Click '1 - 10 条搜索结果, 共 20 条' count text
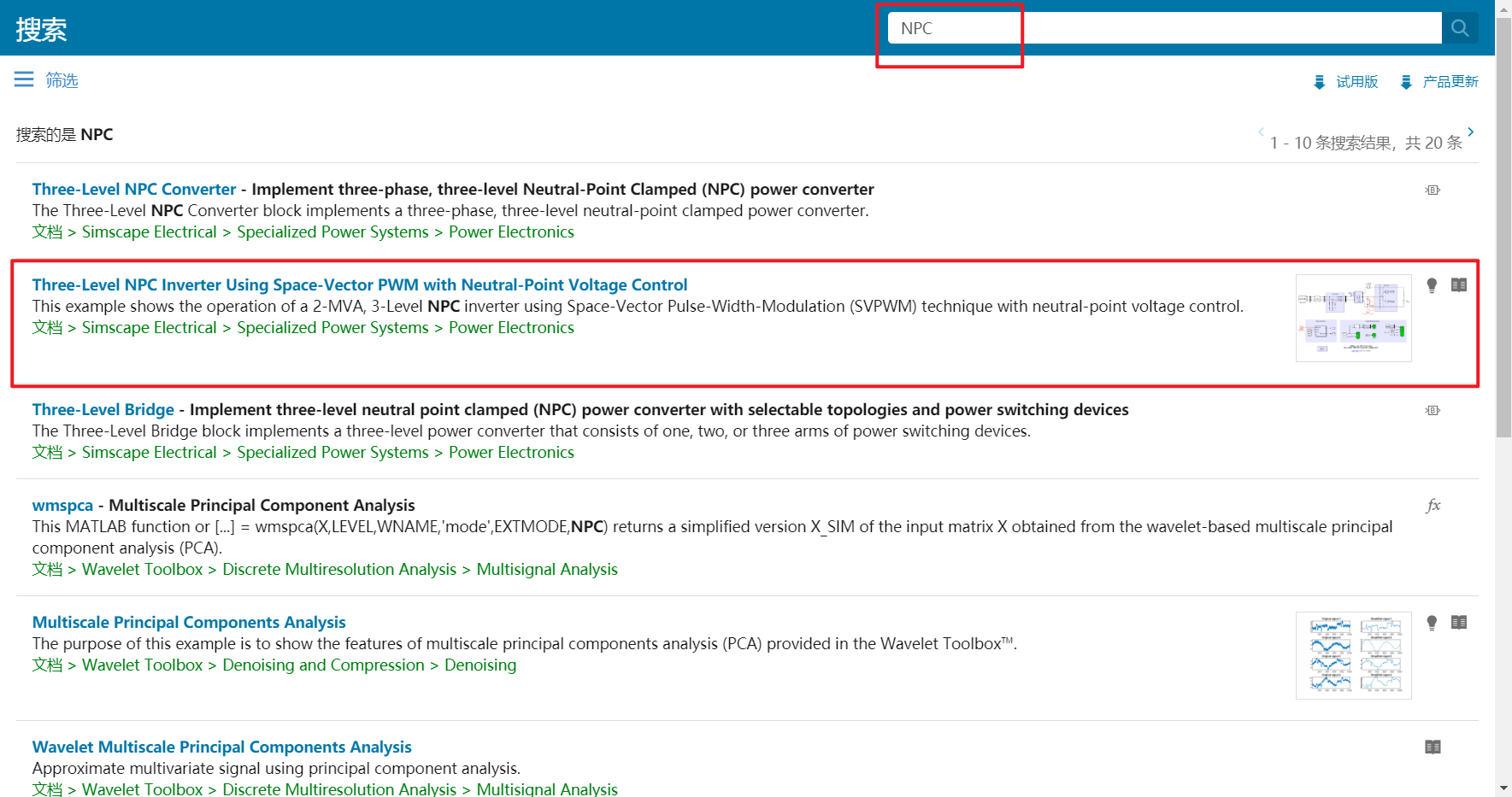 tap(1366, 144)
